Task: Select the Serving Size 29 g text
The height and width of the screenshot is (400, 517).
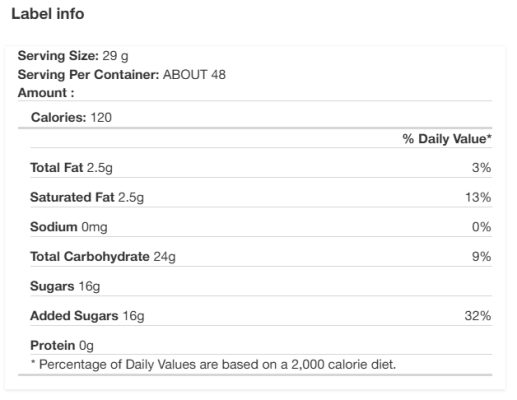Action: pyautogui.click(x=73, y=56)
